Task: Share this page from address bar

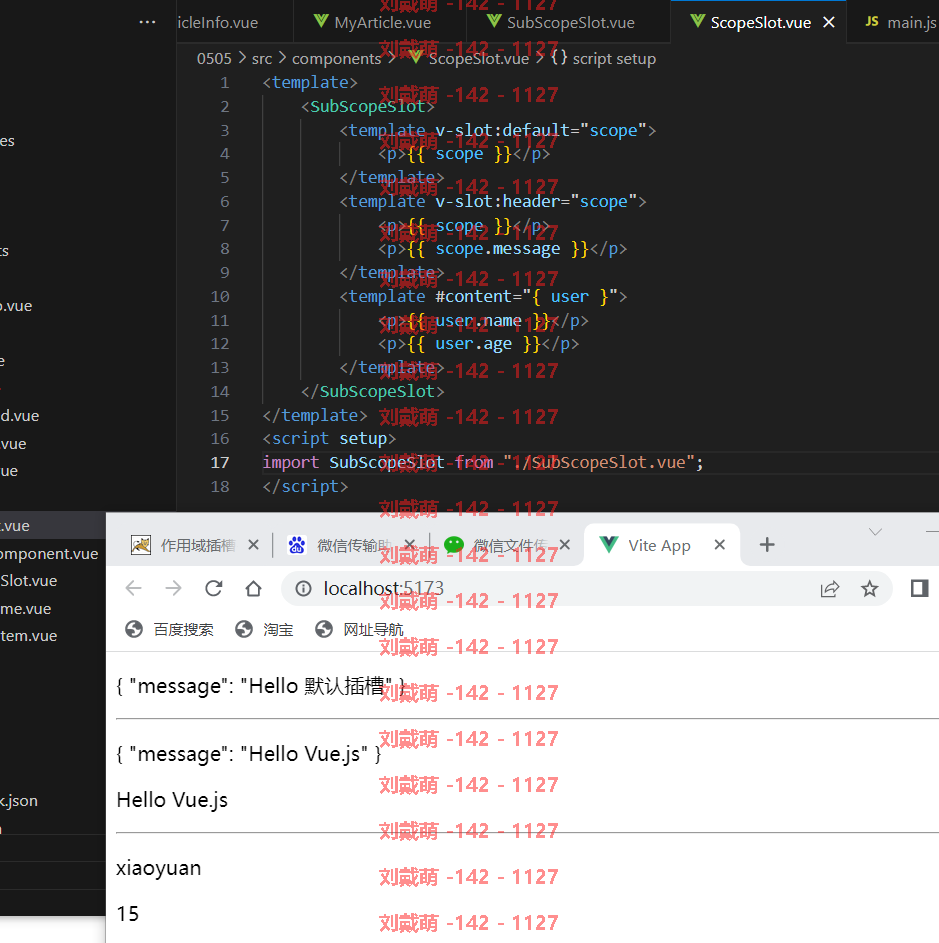Action: 830,589
